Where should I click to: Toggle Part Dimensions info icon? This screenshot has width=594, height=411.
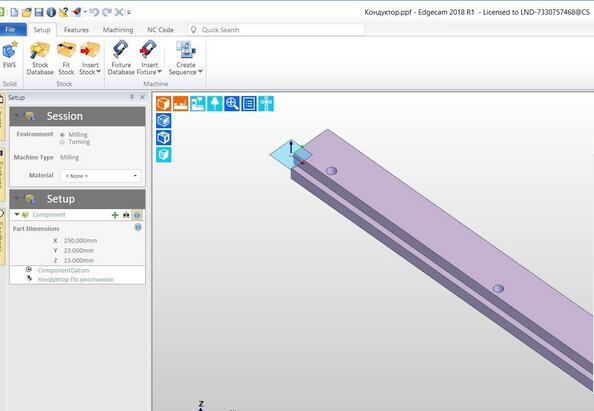[x=138, y=227]
